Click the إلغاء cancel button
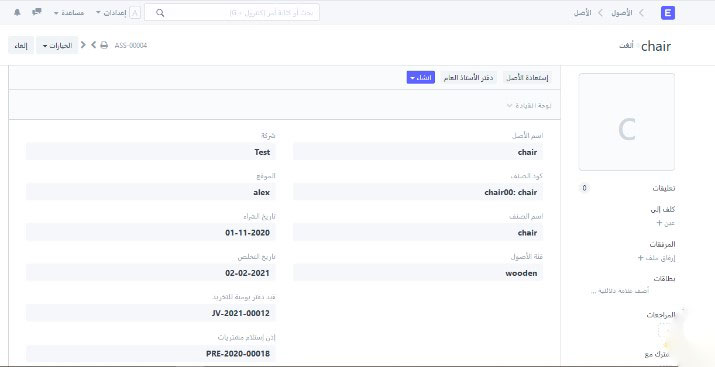Screen dimensions: 715x367 pos(21,46)
